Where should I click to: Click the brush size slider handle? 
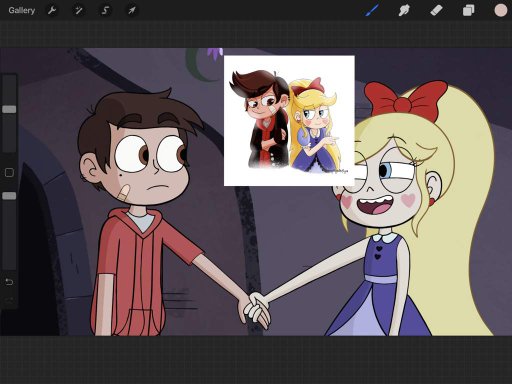coord(9,109)
